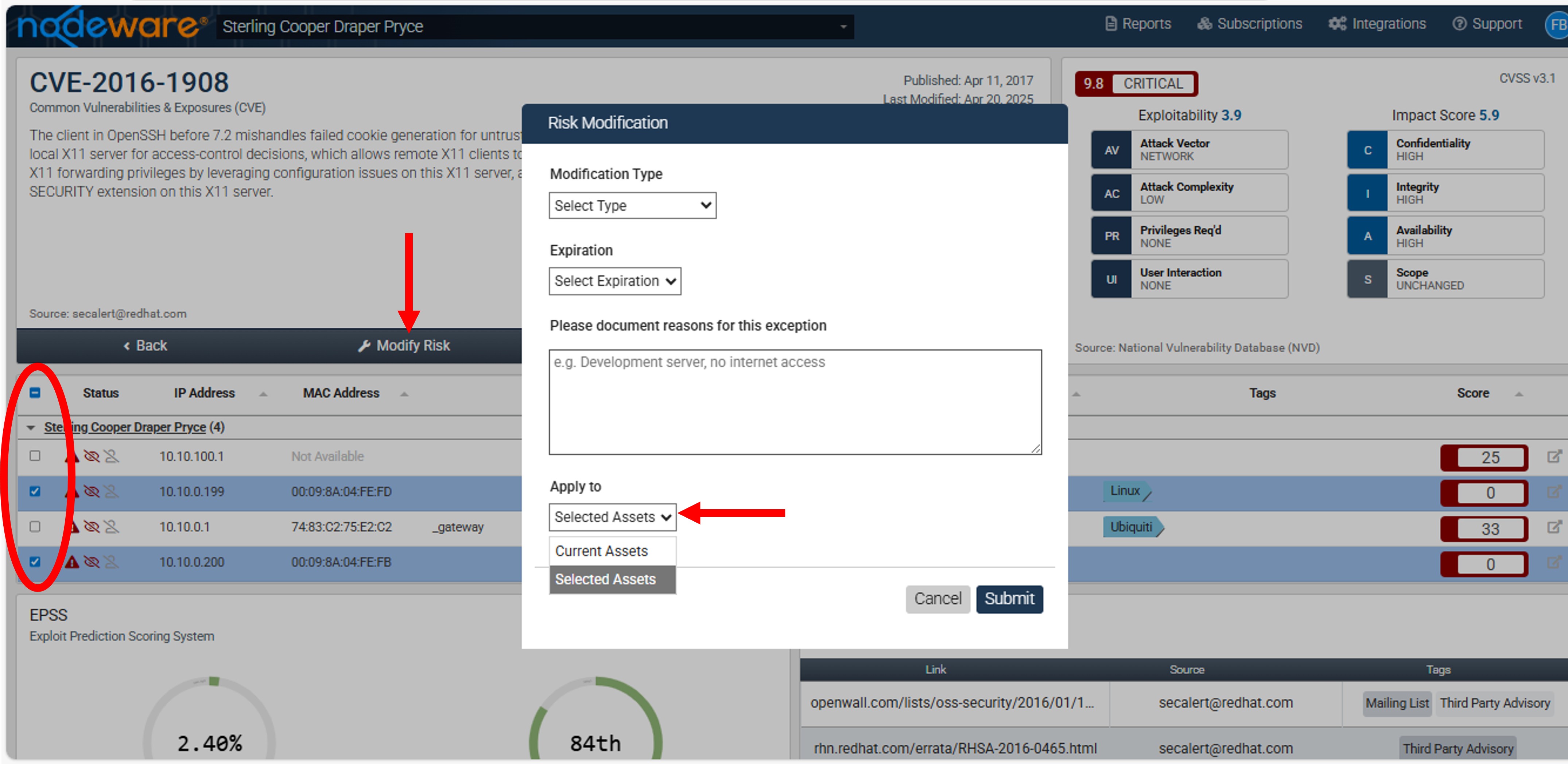Click the score 33 box
The height and width of the screenshot is (764, 1568).
coord(1484,529)
